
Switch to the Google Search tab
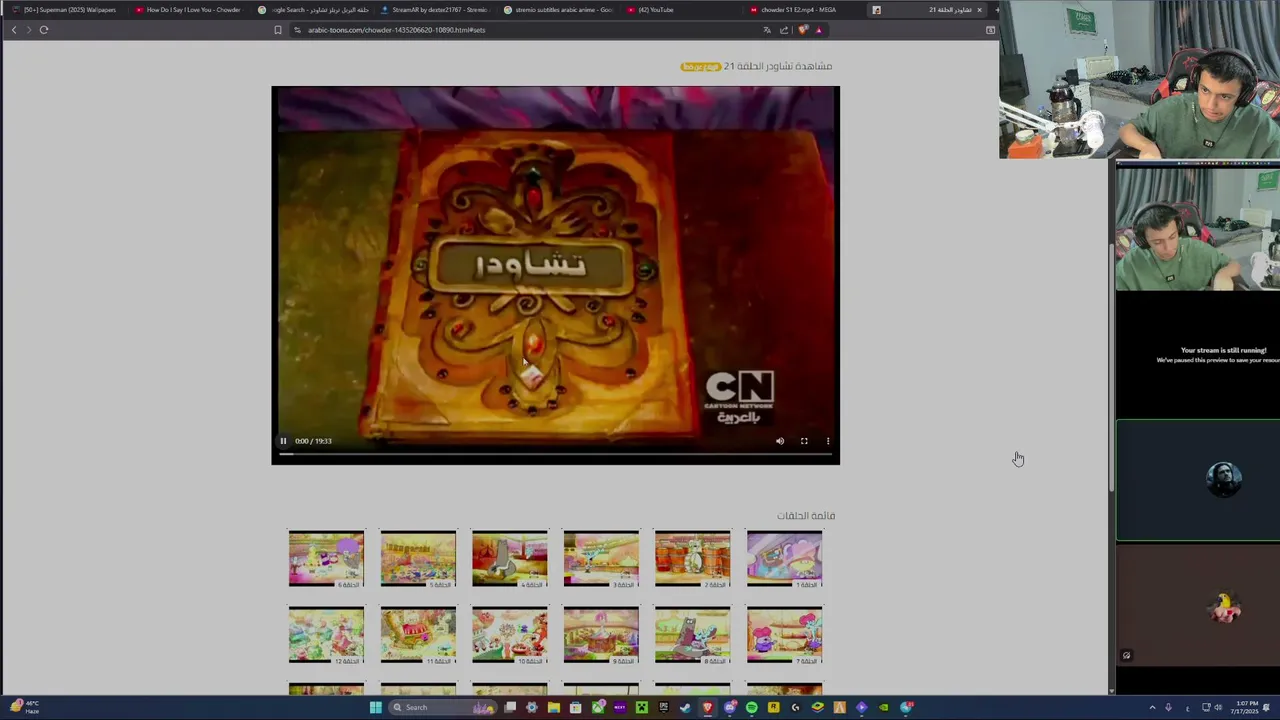[x=312, y=10]
